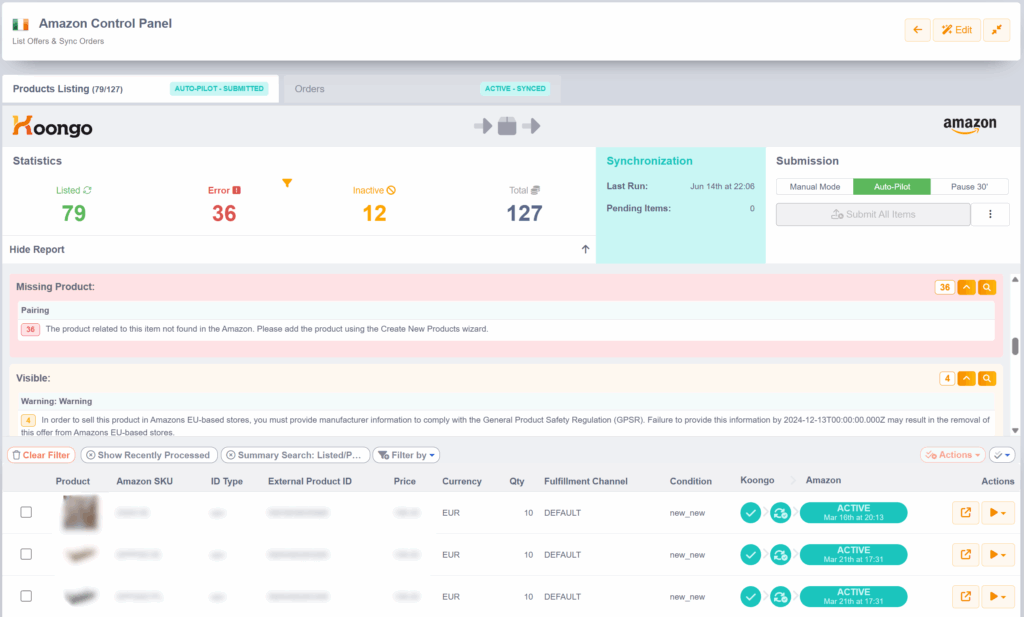This screenshot has height=617, width=1024.
Task: Open the external link in the Mar 16th row
Action: pos(965,513)
